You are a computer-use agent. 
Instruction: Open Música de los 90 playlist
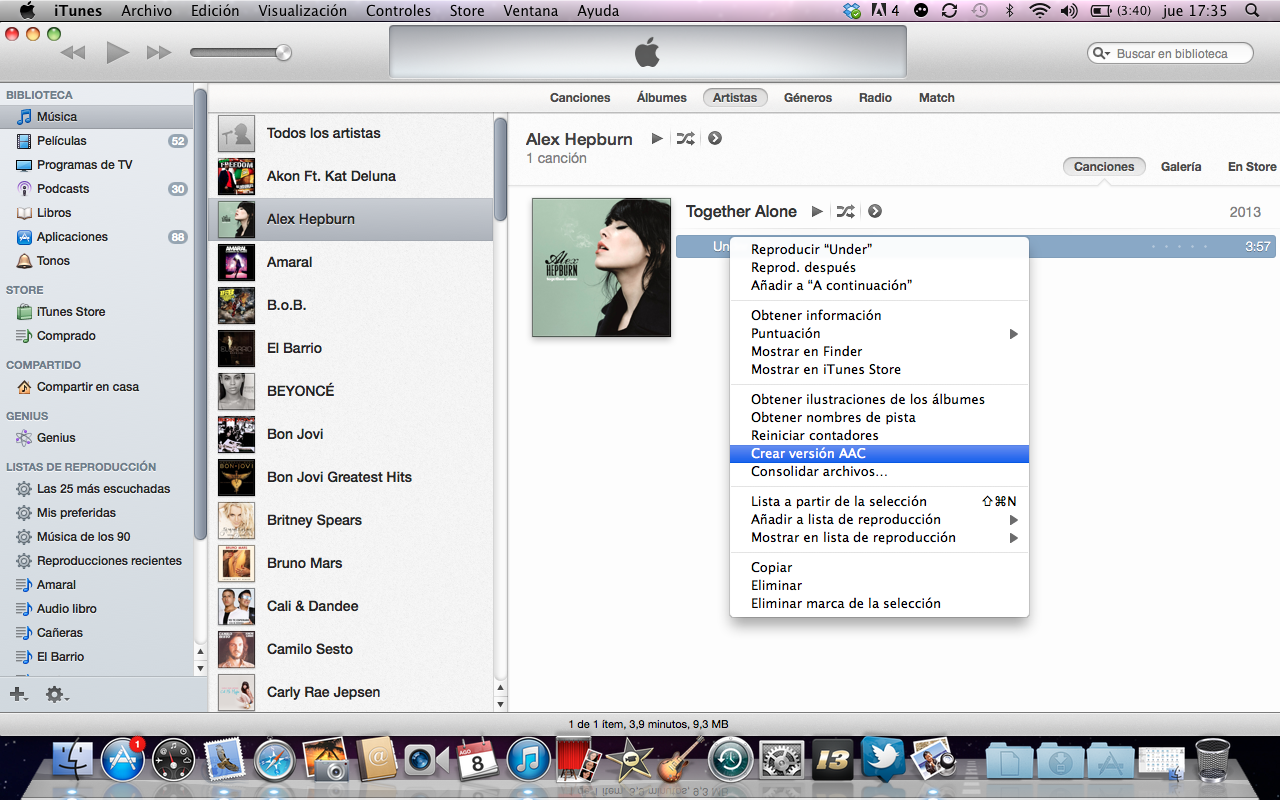tap(97, 537)
